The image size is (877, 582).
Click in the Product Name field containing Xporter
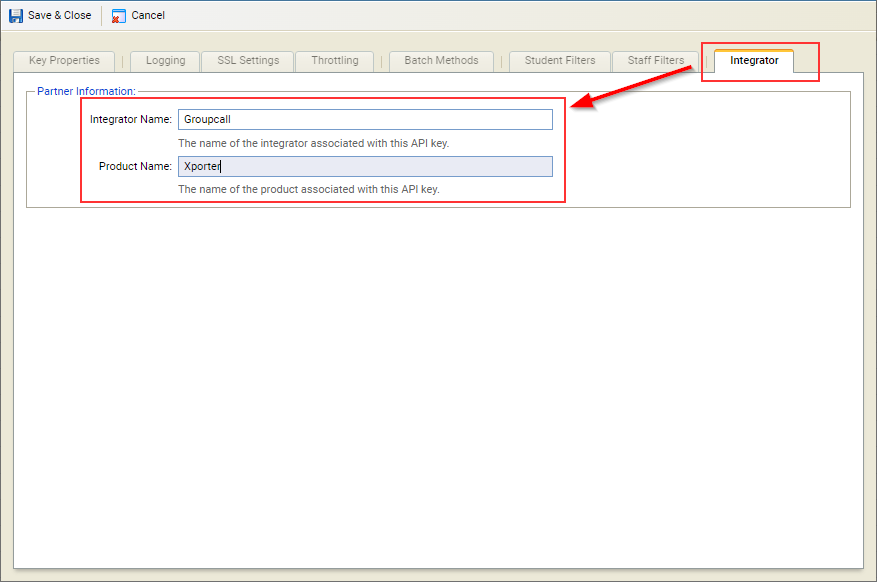pyautogui.click(x=365, y=167)
